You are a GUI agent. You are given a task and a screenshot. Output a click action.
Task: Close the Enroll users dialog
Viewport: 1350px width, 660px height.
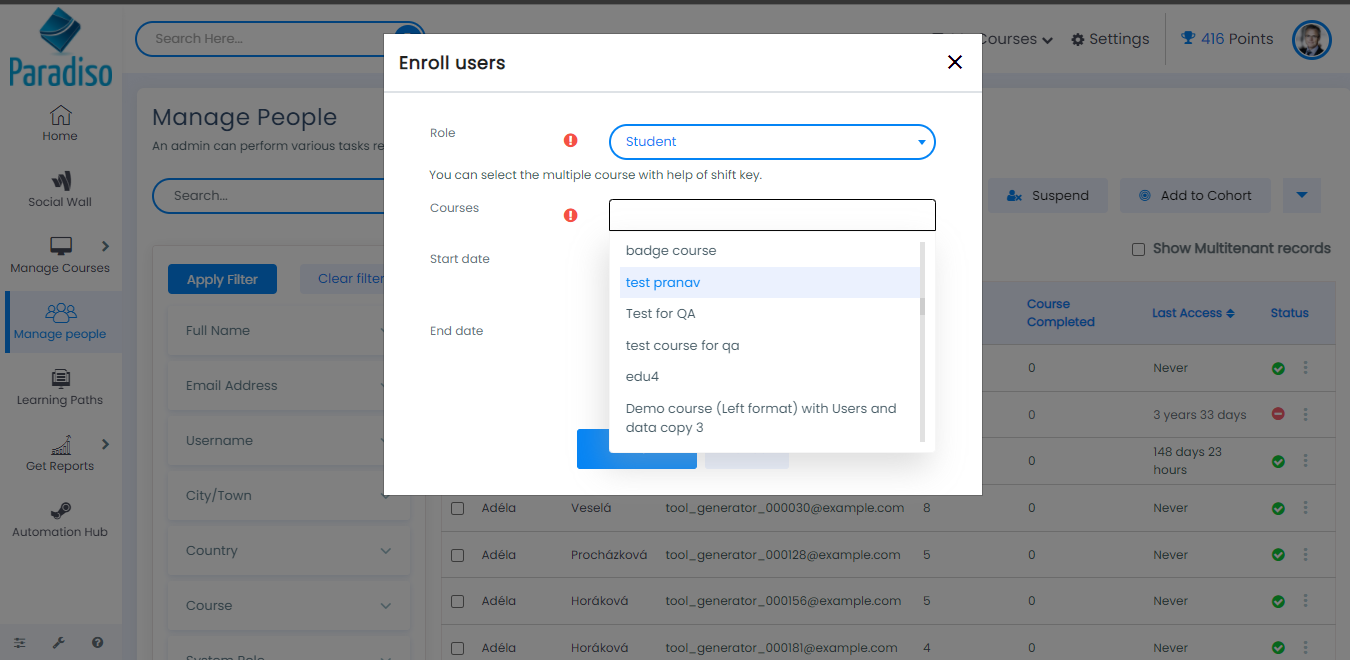(x=954, y=62)
